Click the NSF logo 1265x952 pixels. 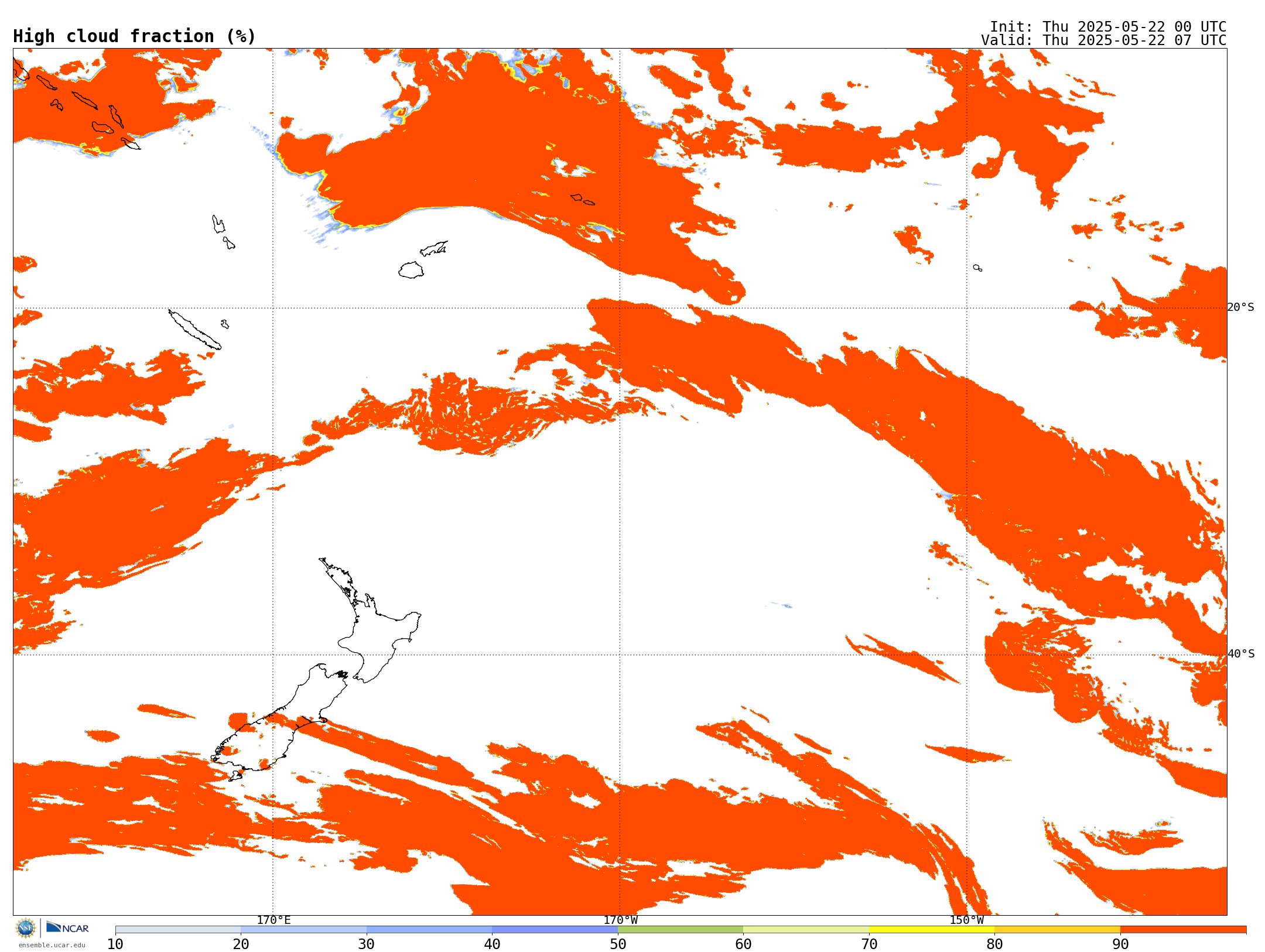[26, 928]
